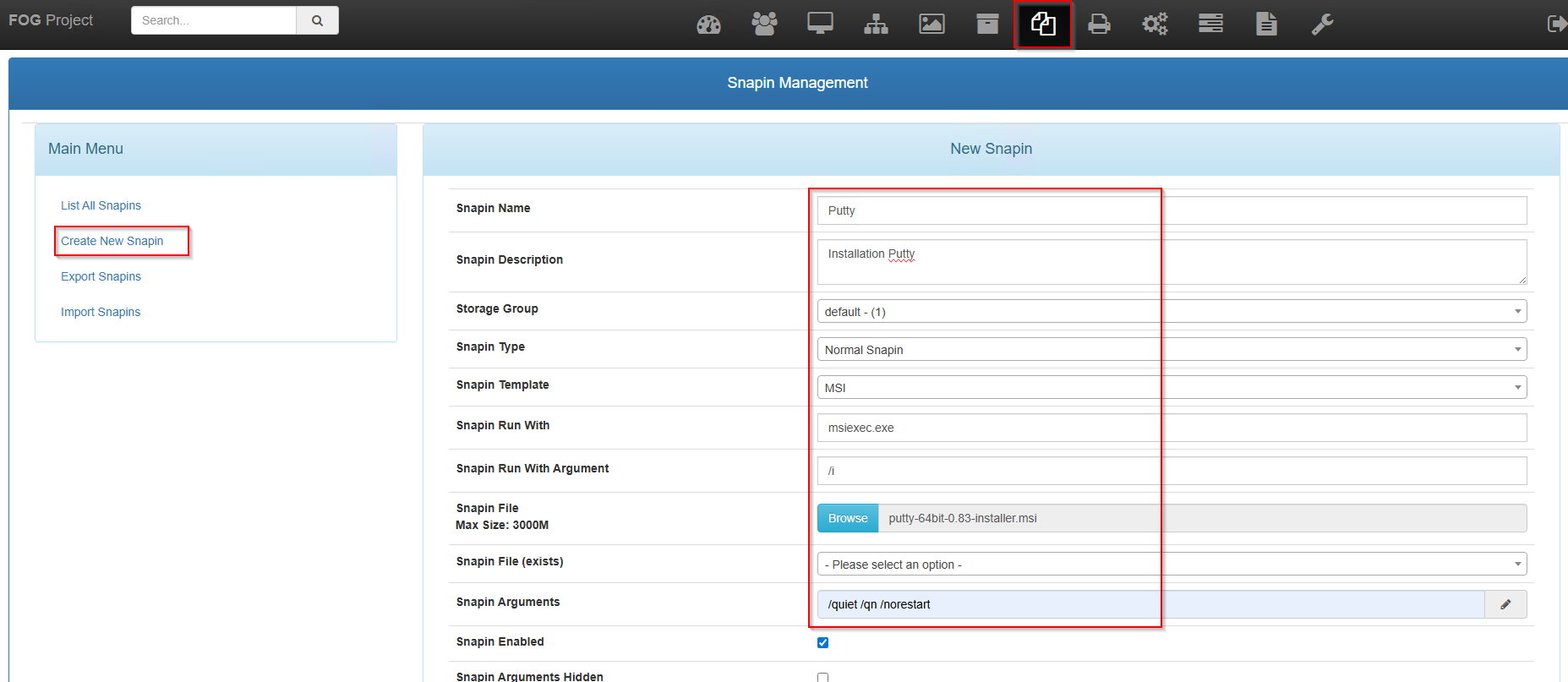
Task: Uncheck the Snapin Enabled checkbox
Action: [822, 643]
